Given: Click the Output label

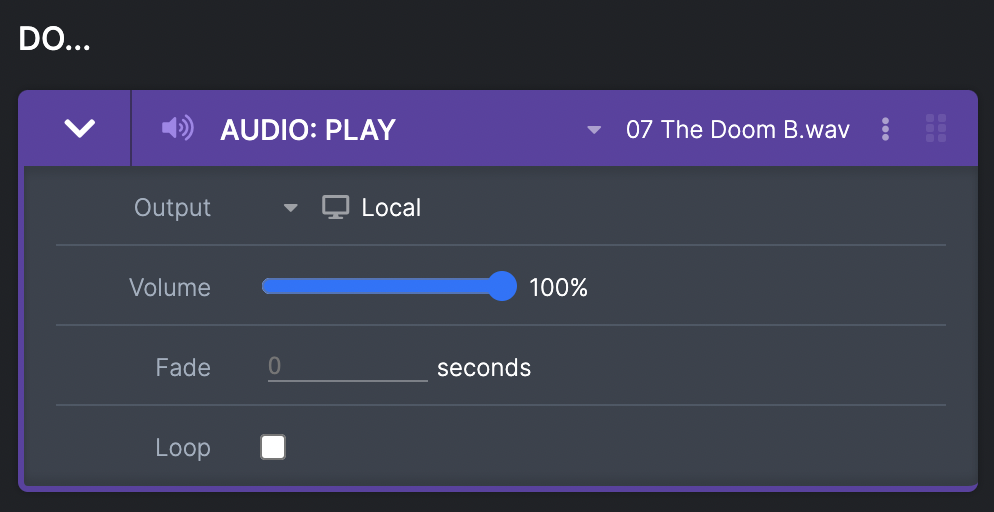Looking at the screenshot, I should [x=172, y=208].
